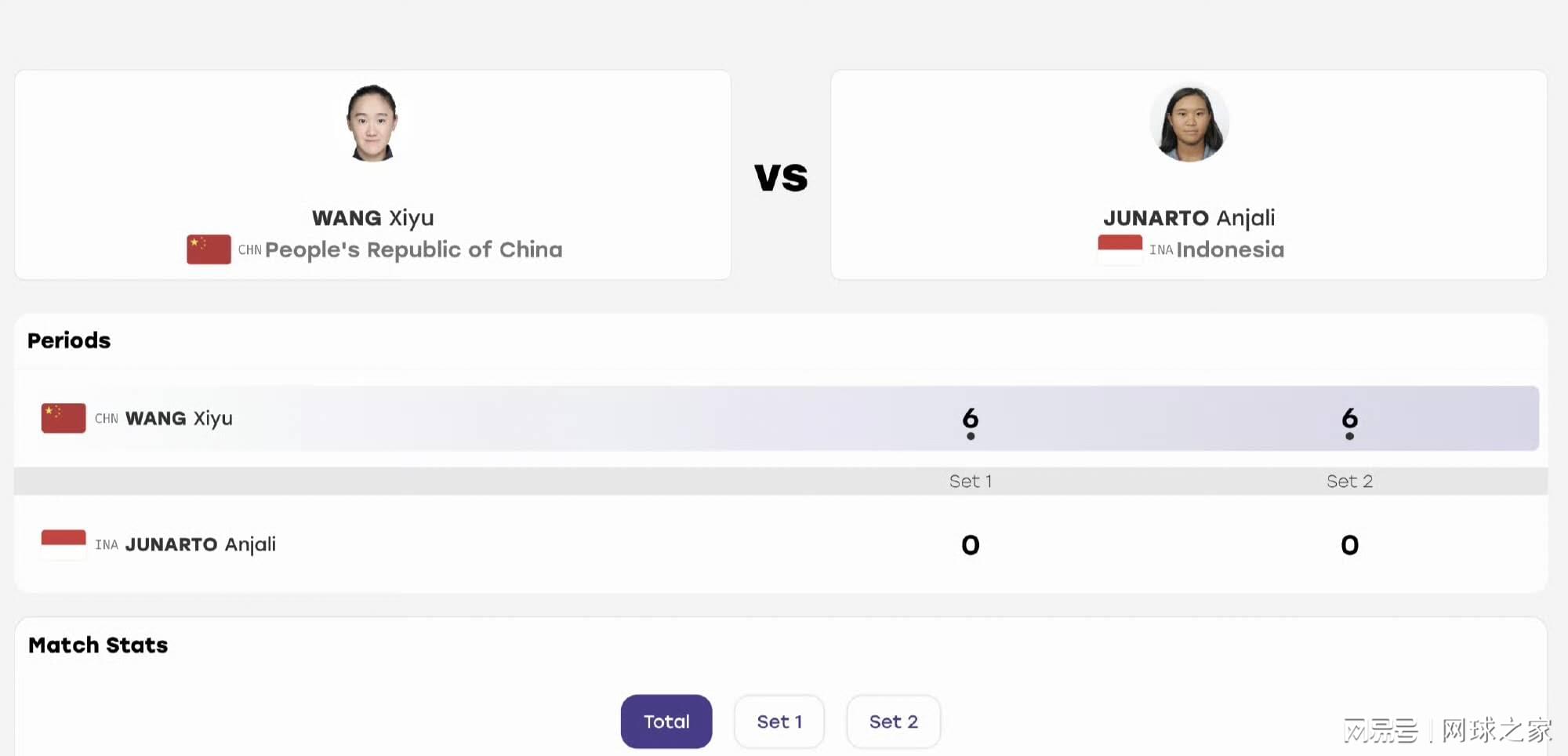Open JUNARTO Anjali's profile photo

pos(1189,123)
